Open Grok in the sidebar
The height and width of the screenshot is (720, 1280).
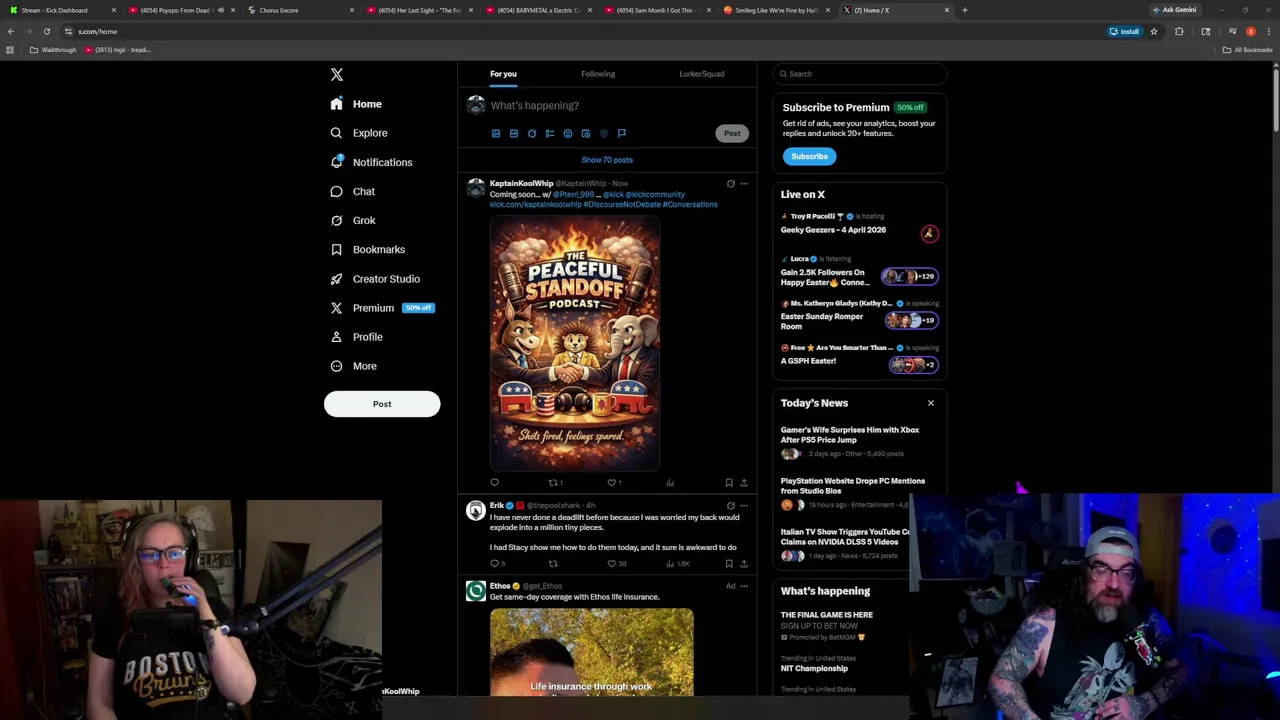(352, 220)
